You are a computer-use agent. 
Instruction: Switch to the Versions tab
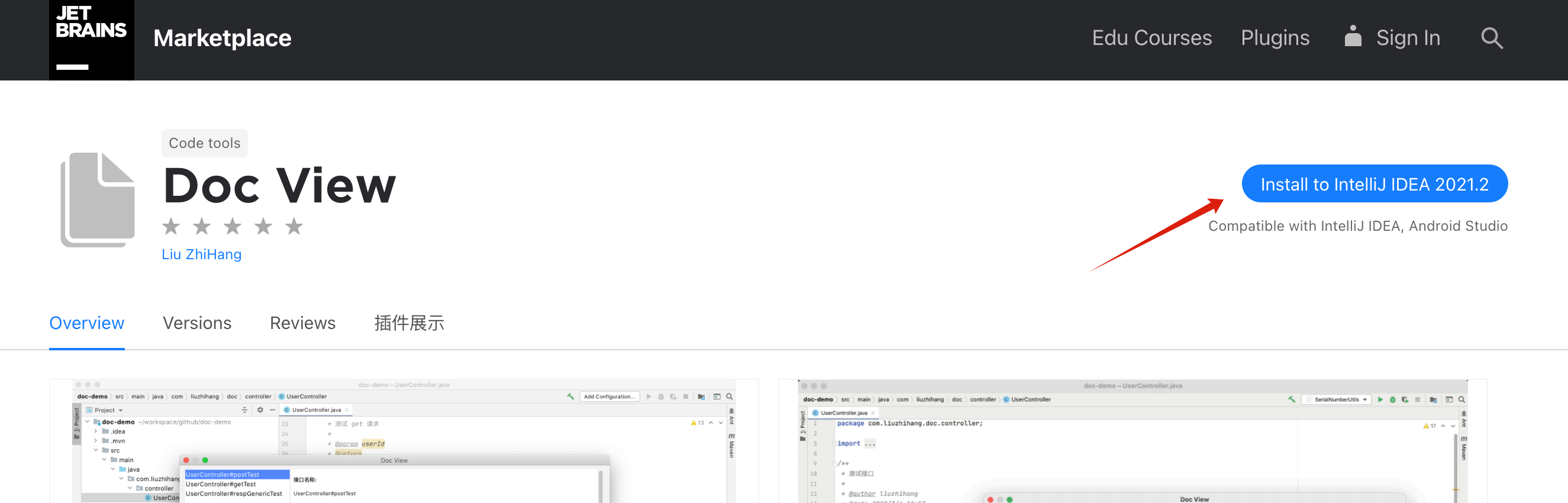(197, 323)
